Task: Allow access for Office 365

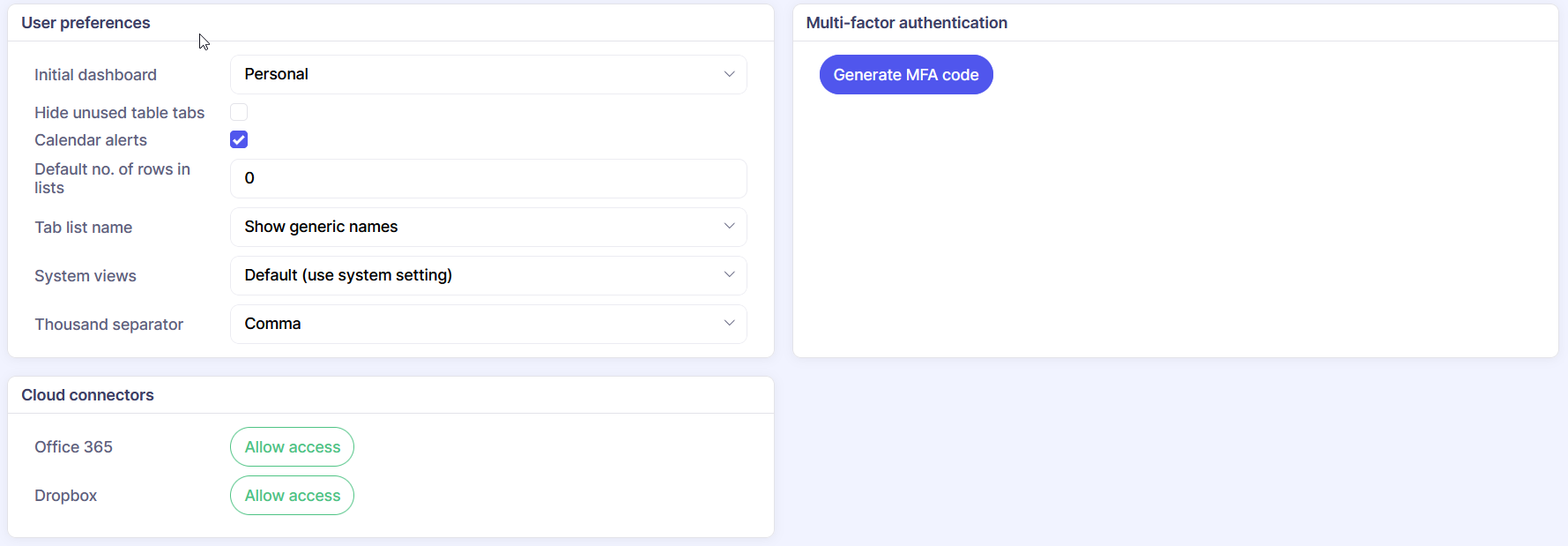Action: (x=292, y=447)
